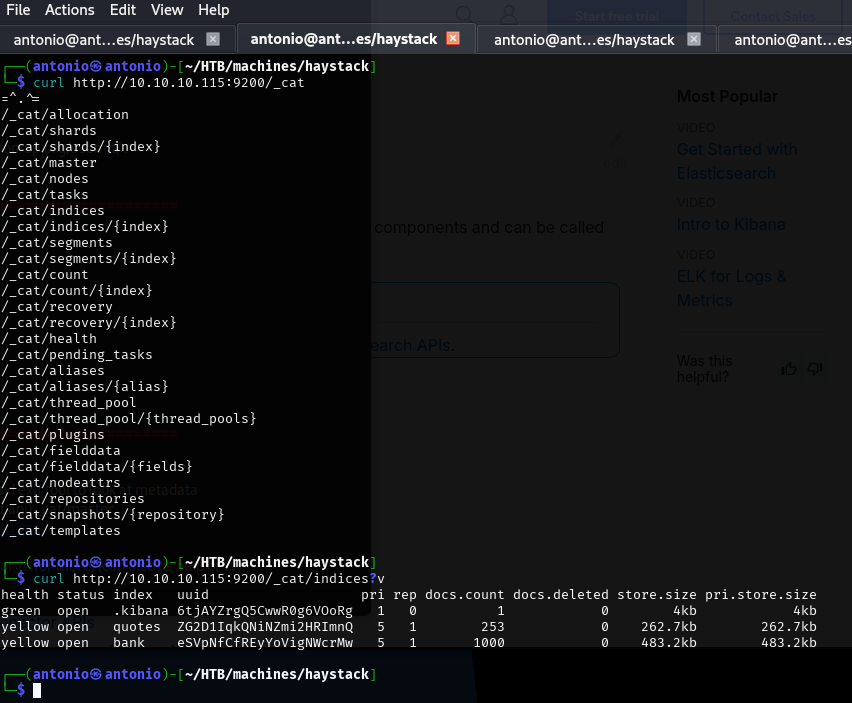This screenshot has width=852, height=703.
Task: Open ELK for Logs & Metrics link
Action: coord(731,288)
